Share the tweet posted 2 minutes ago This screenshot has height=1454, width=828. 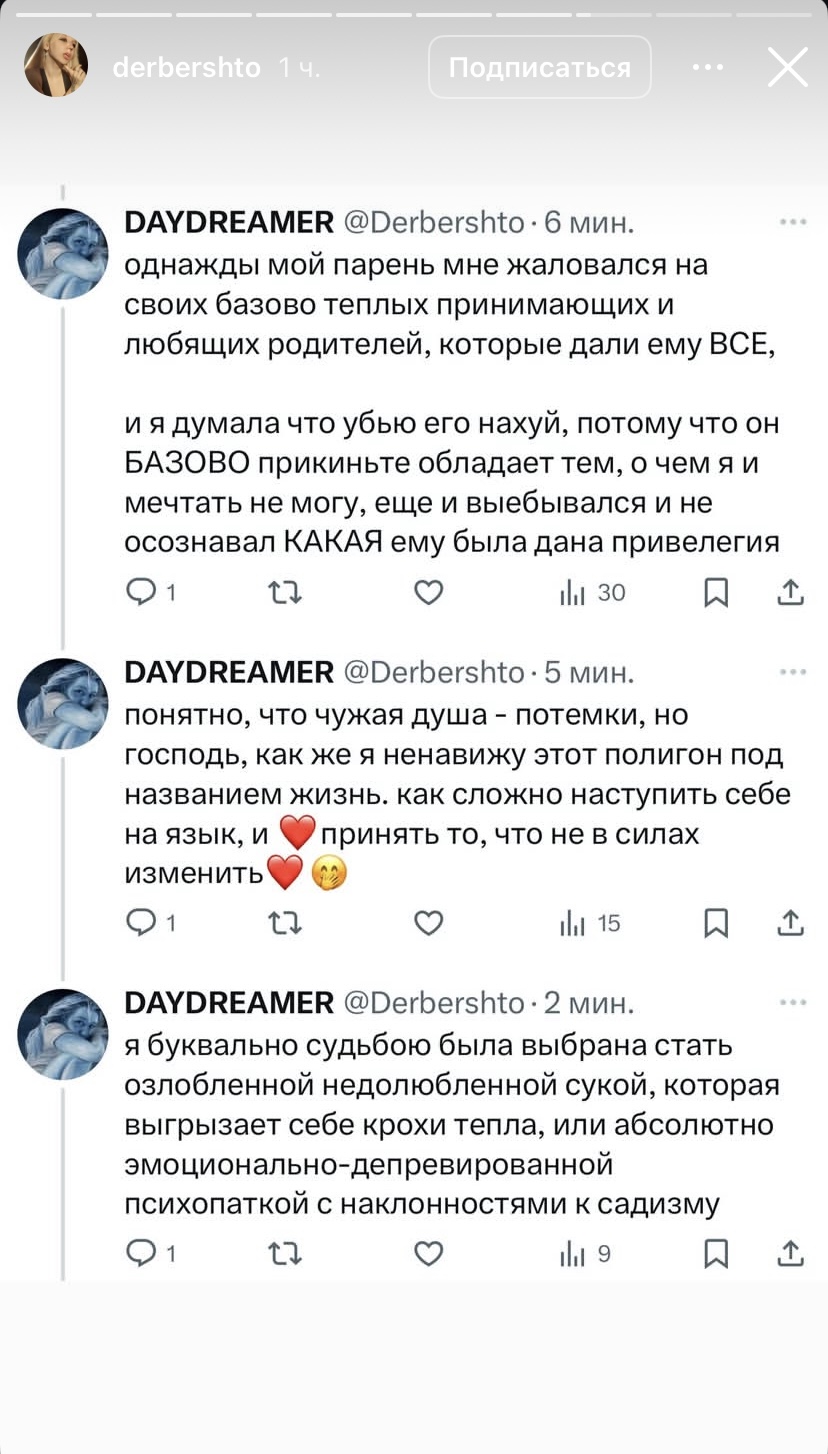pyautogui.click(x=790, y=1253)
